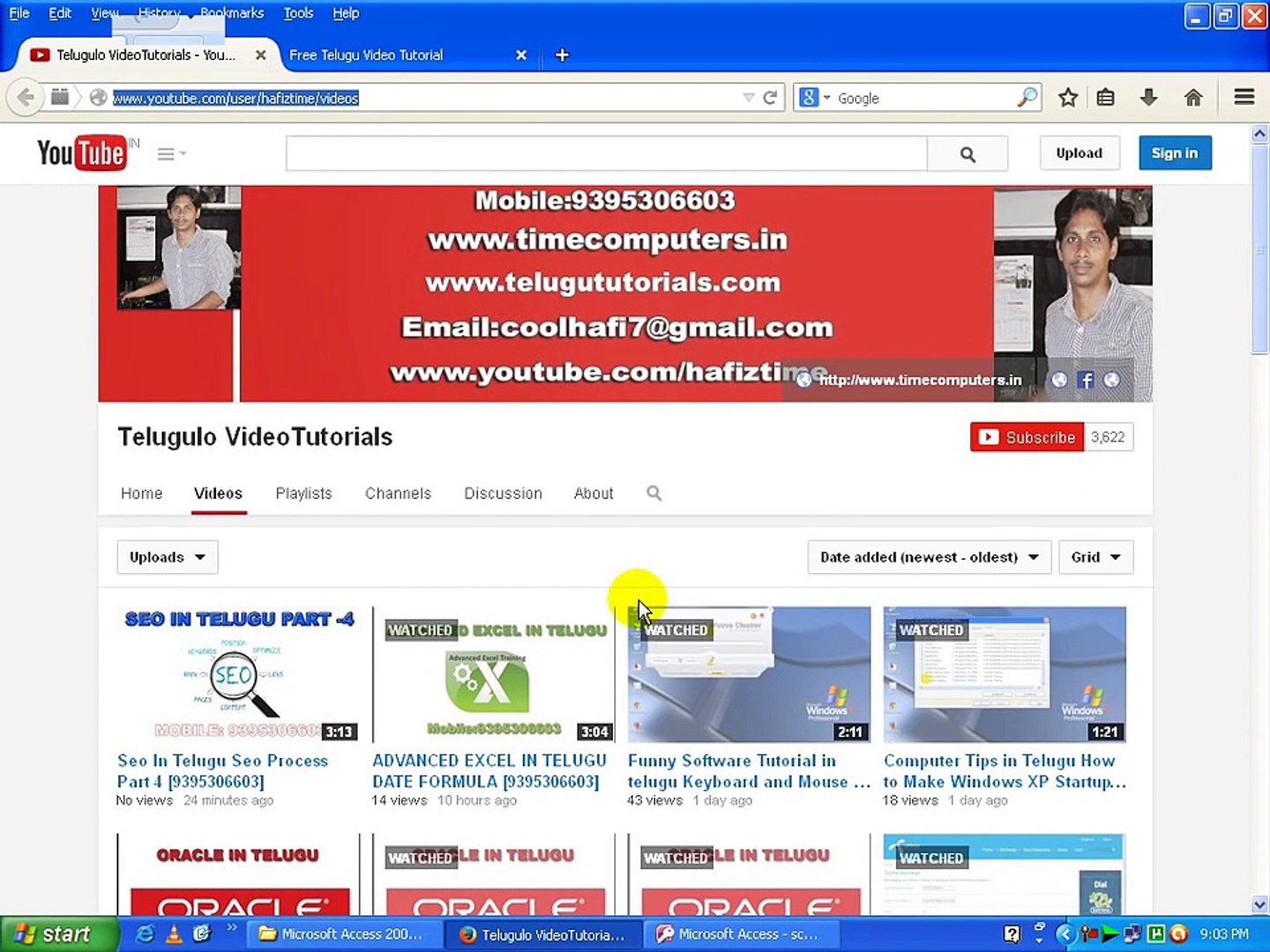Click the Sign in button
This screenshot has width=1270, height=952.
[1175, 153]
